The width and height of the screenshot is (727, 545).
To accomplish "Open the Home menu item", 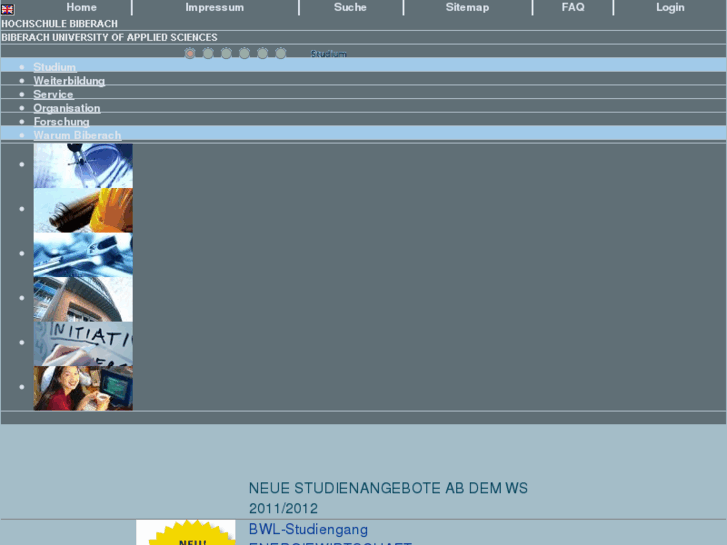I will 82,7.
